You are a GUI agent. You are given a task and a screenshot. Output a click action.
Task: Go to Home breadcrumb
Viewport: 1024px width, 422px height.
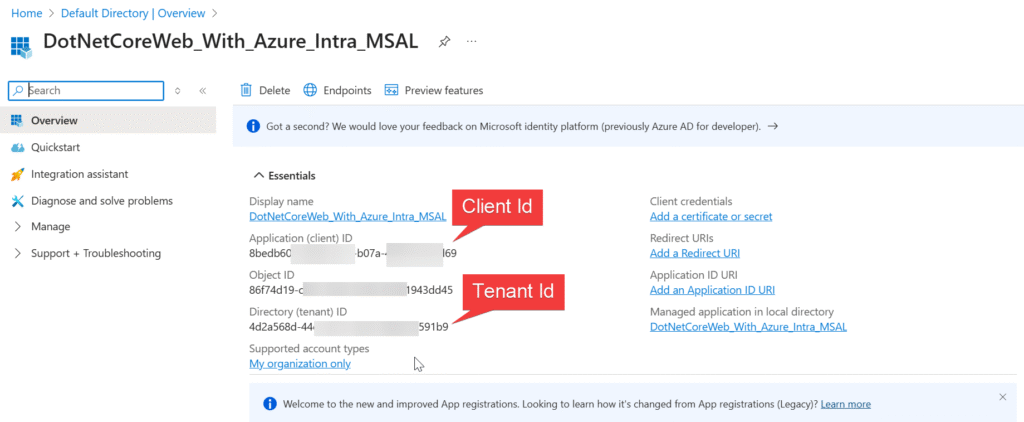pyautogui.click(x=26, y=13)
